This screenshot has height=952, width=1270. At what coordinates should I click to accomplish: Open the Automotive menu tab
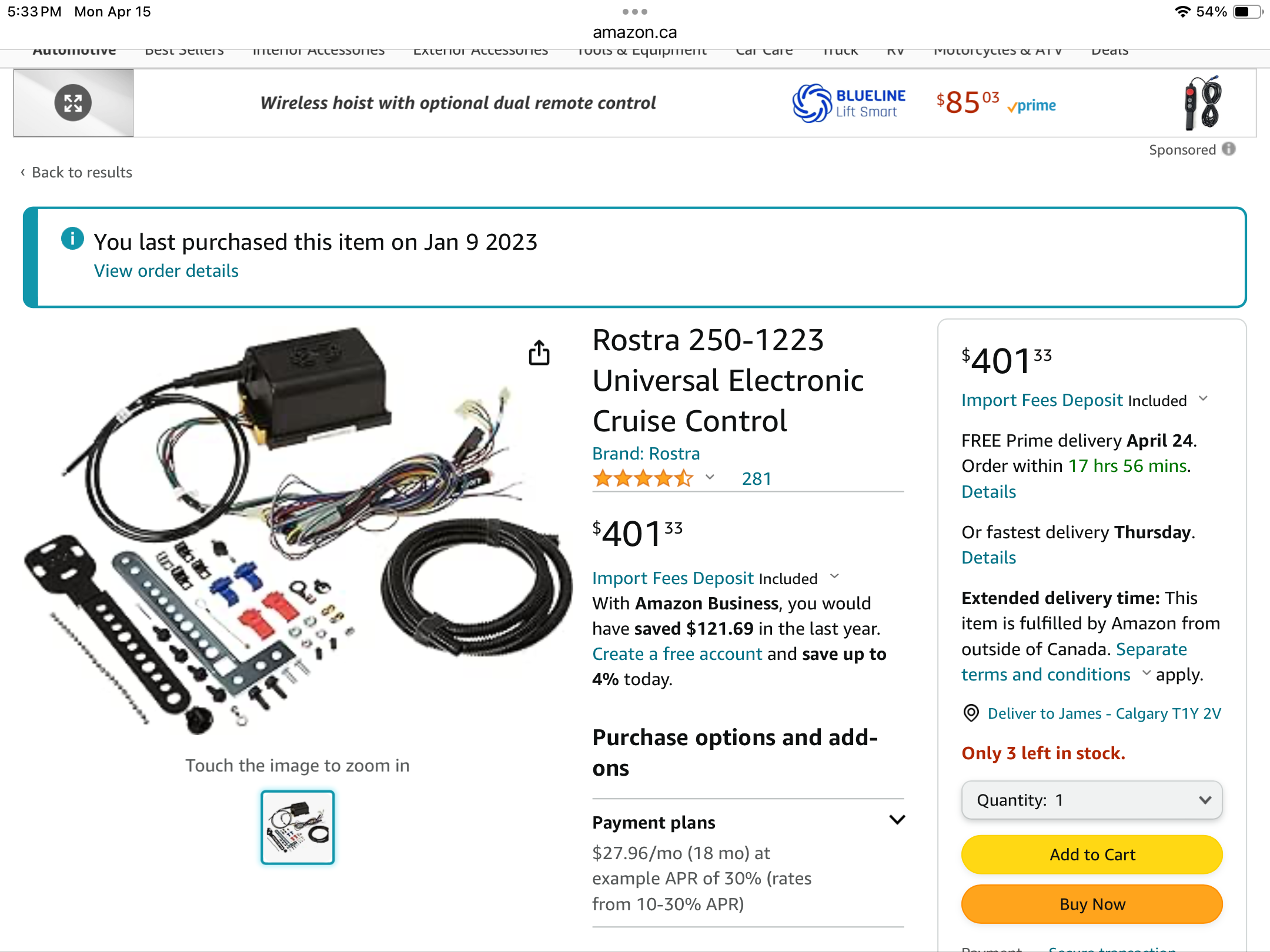click(74, 51)
